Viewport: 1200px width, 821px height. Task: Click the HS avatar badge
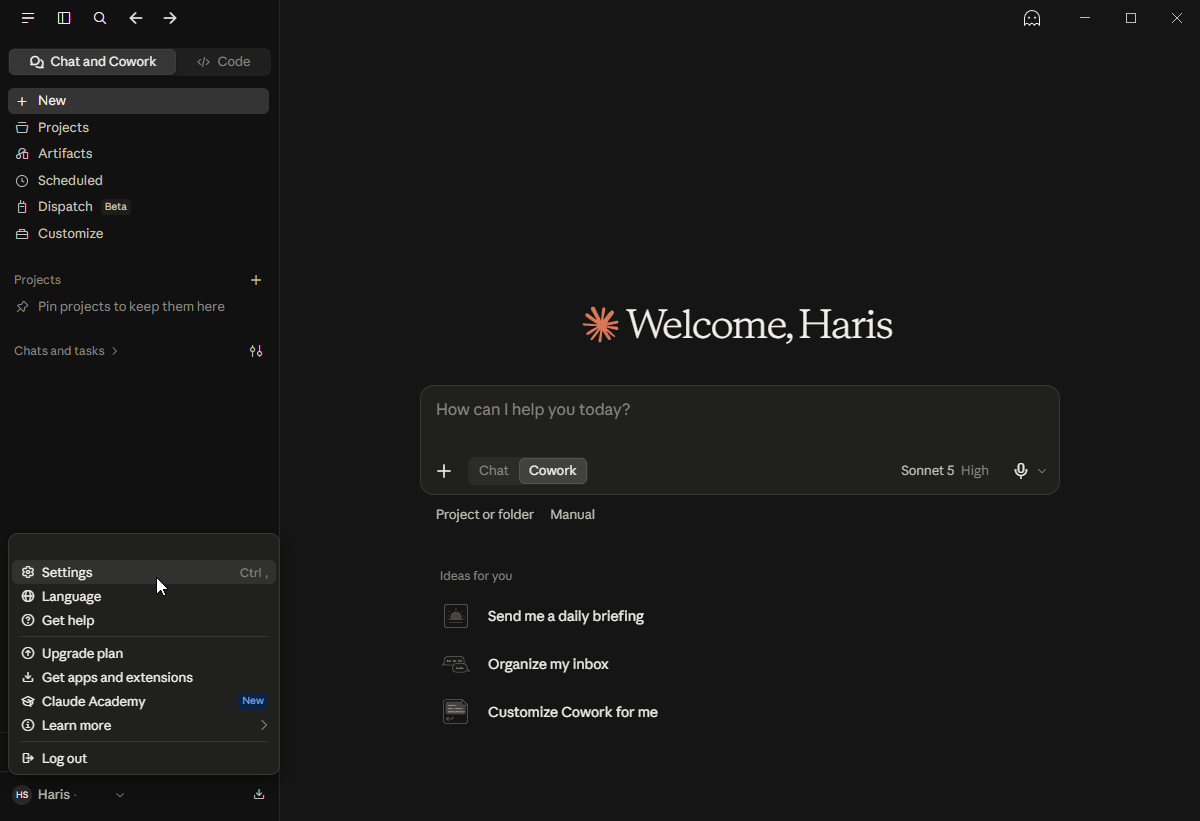[x=22, y=795]
